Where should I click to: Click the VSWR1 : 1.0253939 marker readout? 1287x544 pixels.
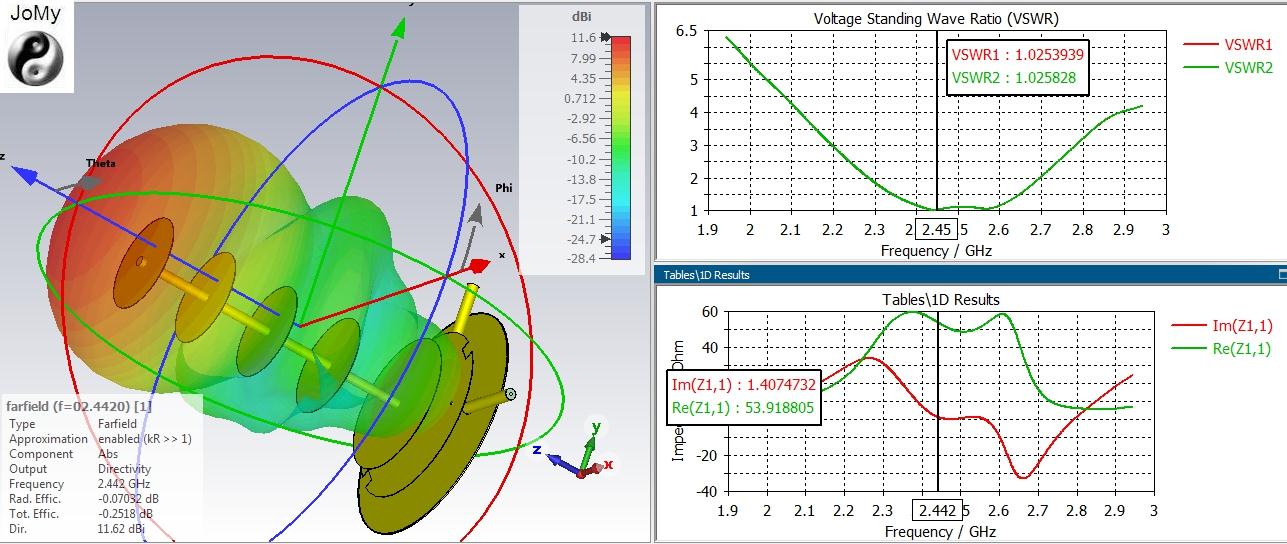[1017, 56]
